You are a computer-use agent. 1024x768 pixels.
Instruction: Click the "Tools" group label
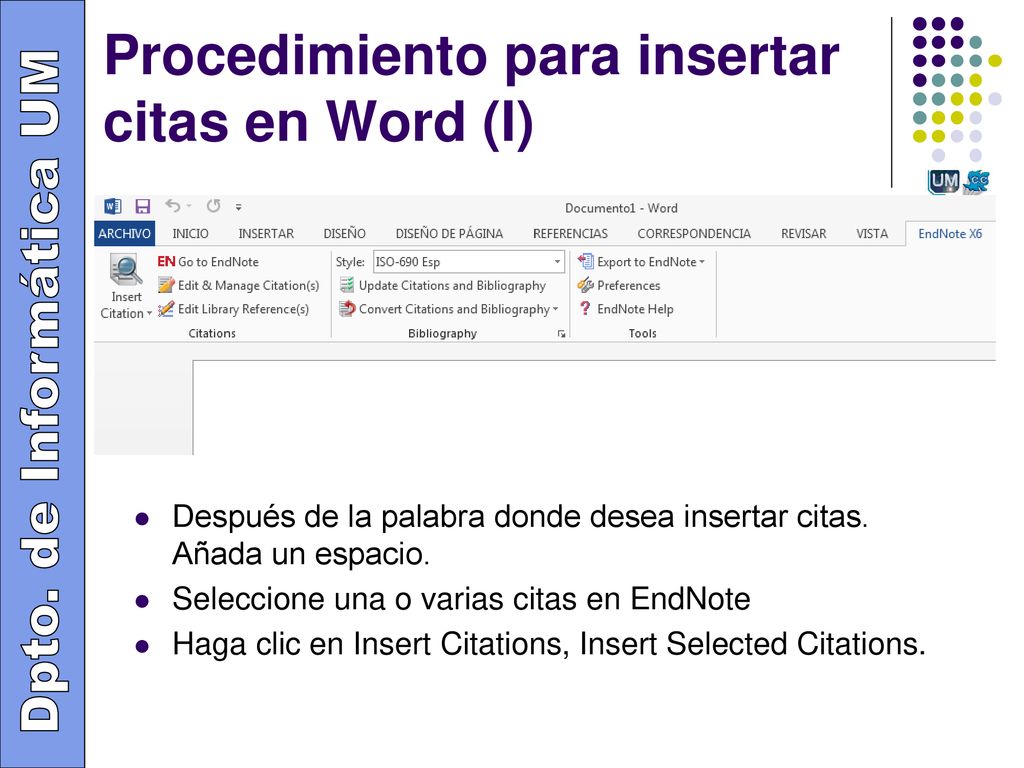coord(643,333)
